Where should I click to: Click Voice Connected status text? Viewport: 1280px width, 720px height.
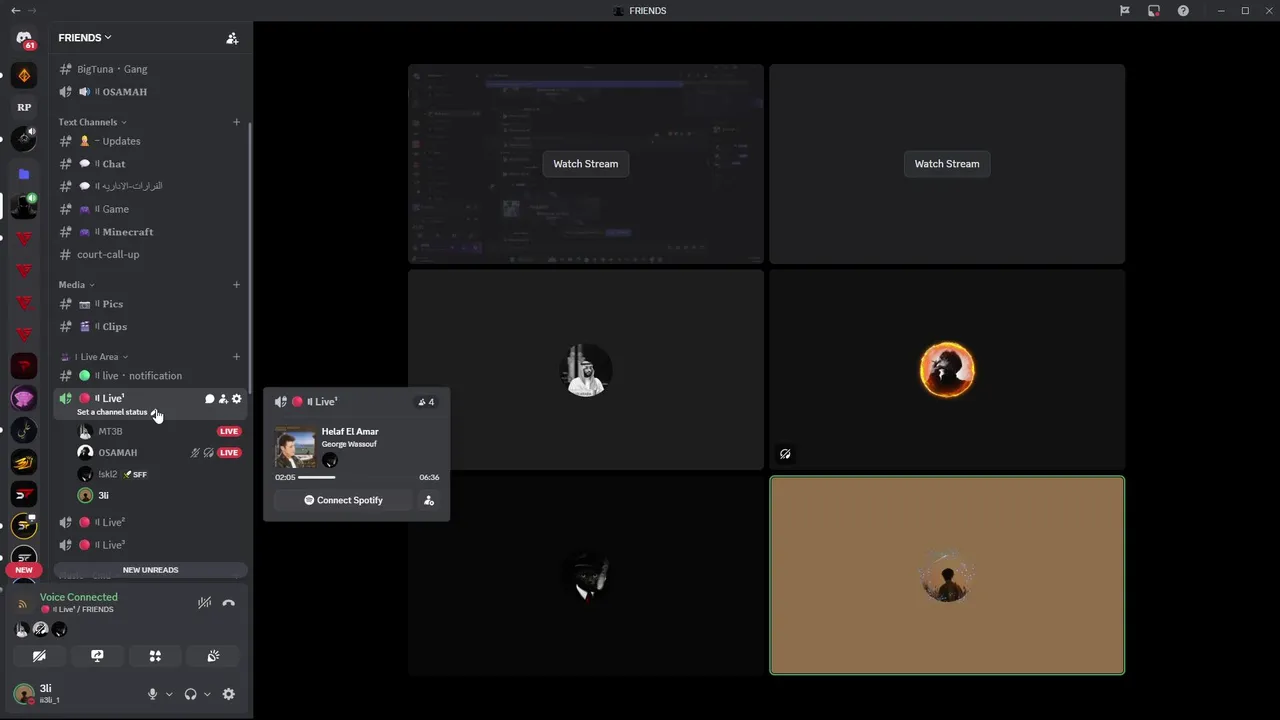click(x=79, y=597)
